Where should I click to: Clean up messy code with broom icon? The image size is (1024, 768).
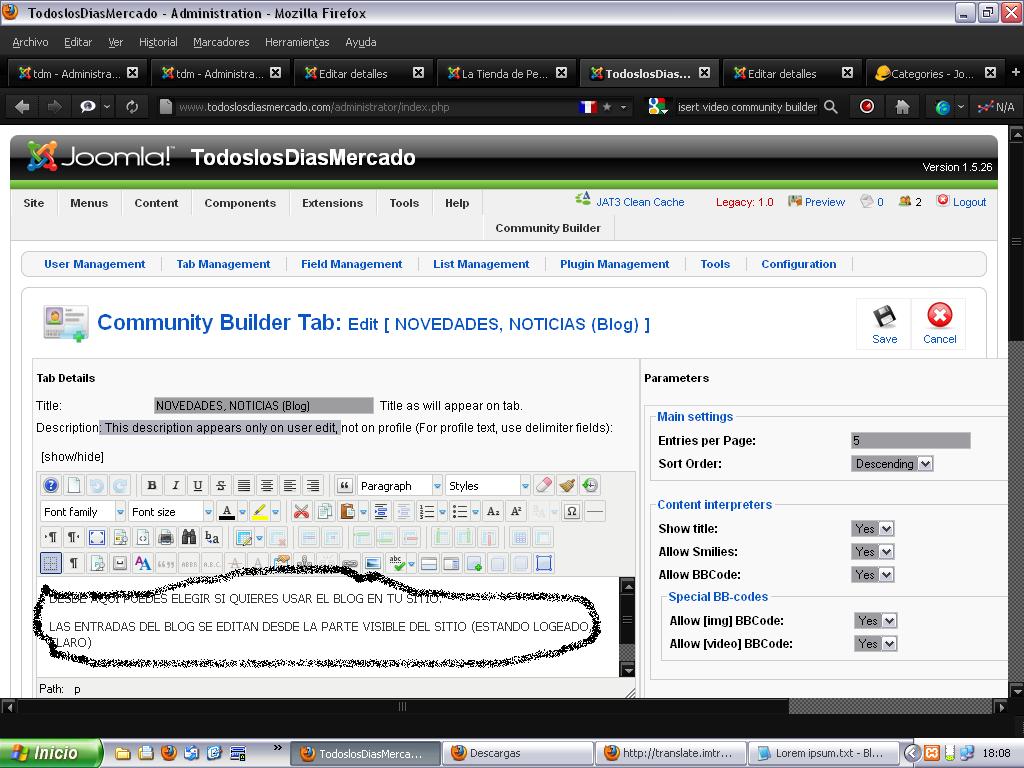coord(567,485)
